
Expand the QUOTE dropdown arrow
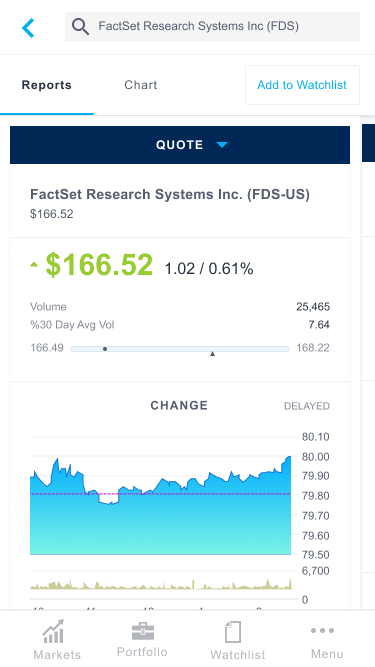coord(222,145)
